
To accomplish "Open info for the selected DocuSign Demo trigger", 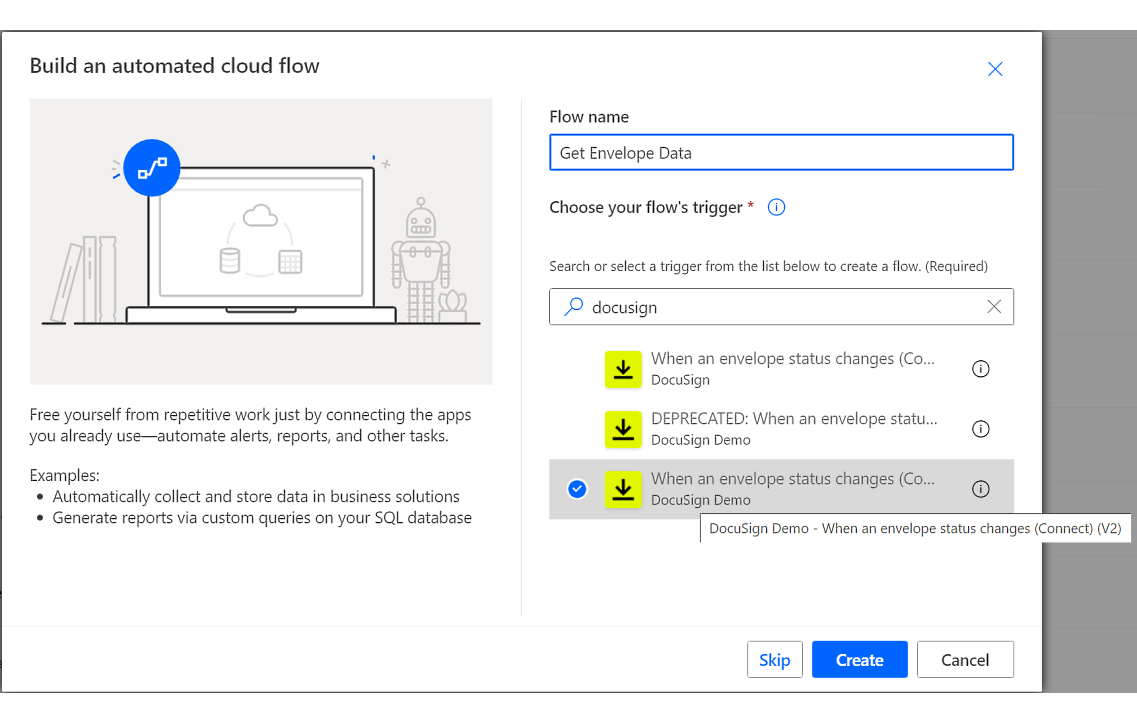I will 980,489.
